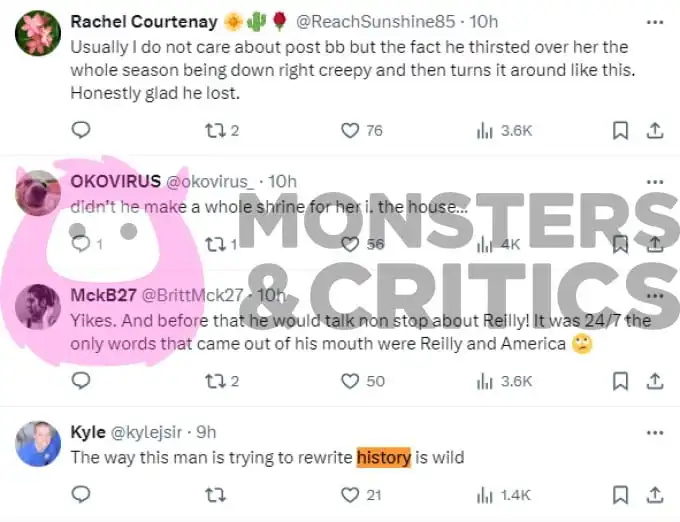Open Kyle's profile avatar
This screenshot has height=522, width=680.
click(38, 444)
